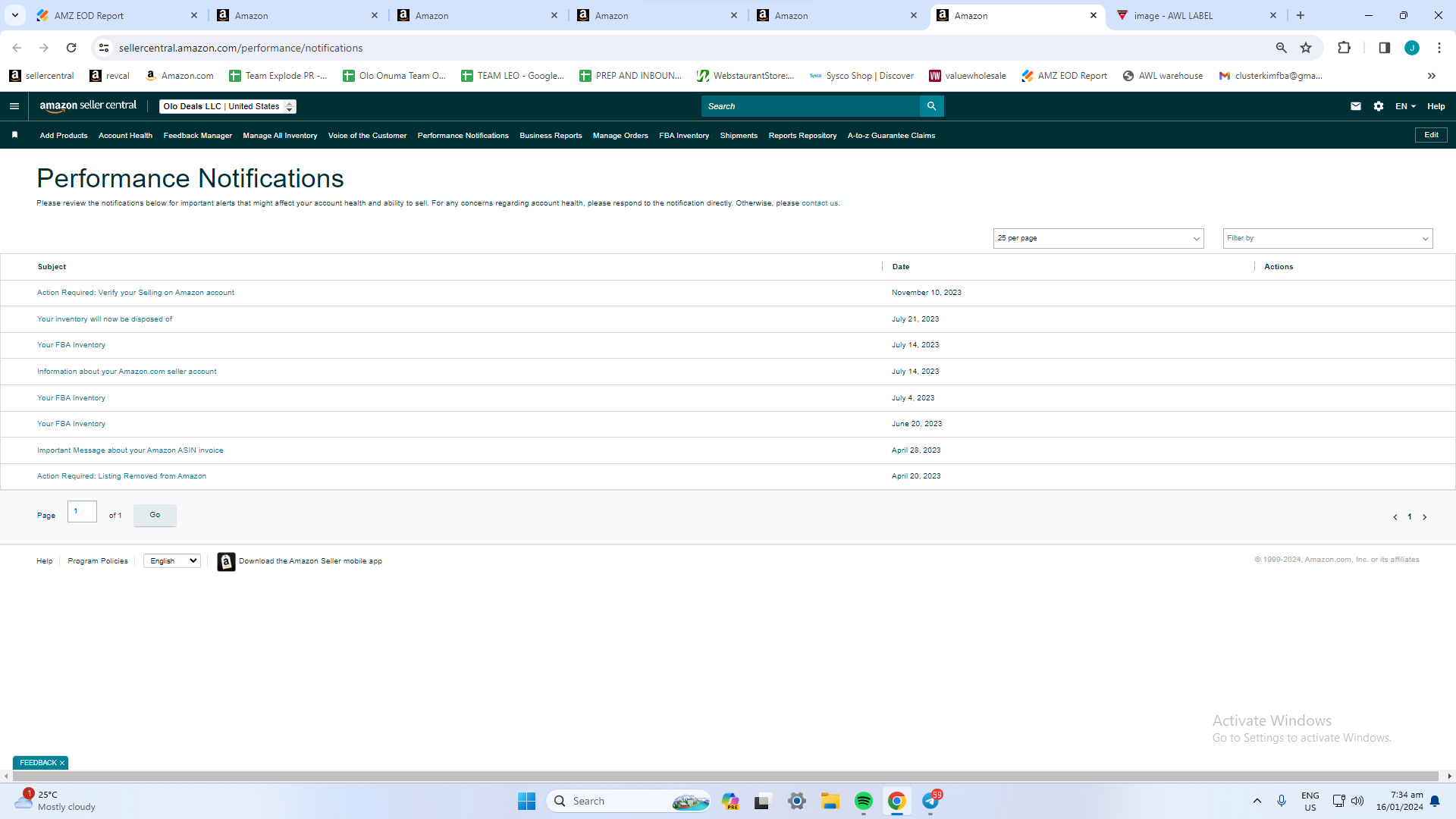Open Action Required: Verify your Selling account notification

(x=136, y=293)
